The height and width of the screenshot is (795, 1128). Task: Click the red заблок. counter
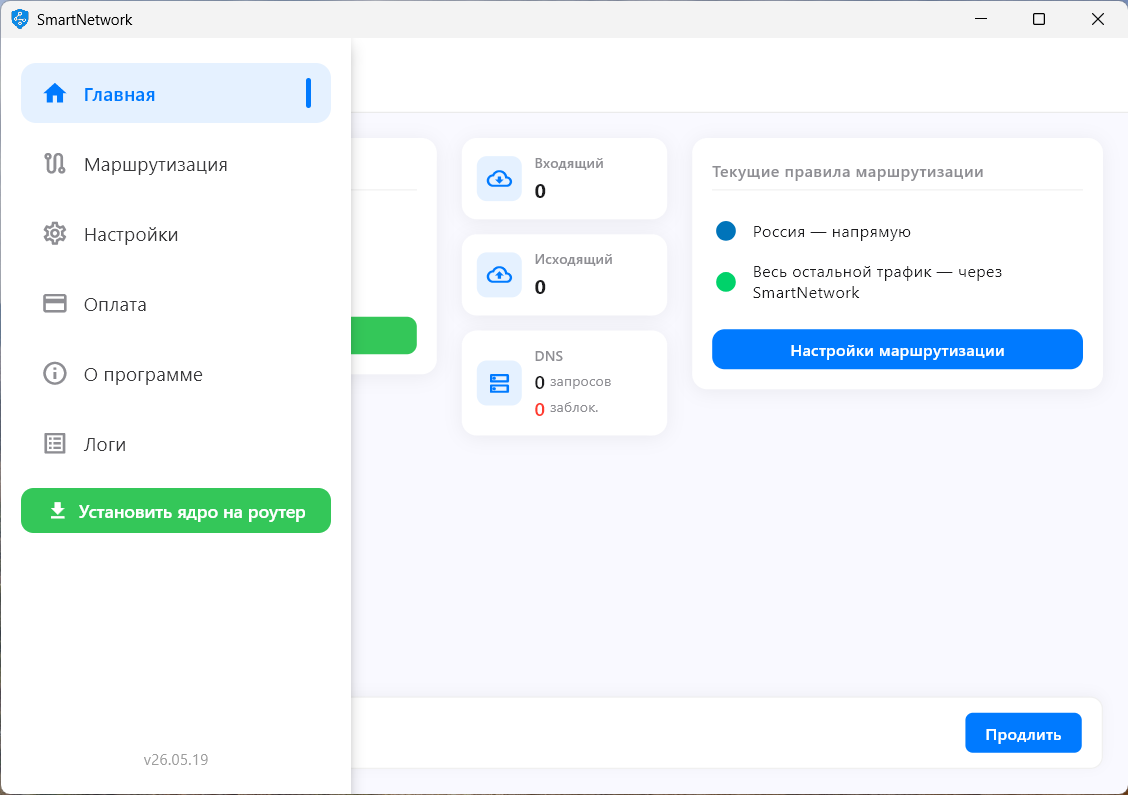click(x=566, y=408)
